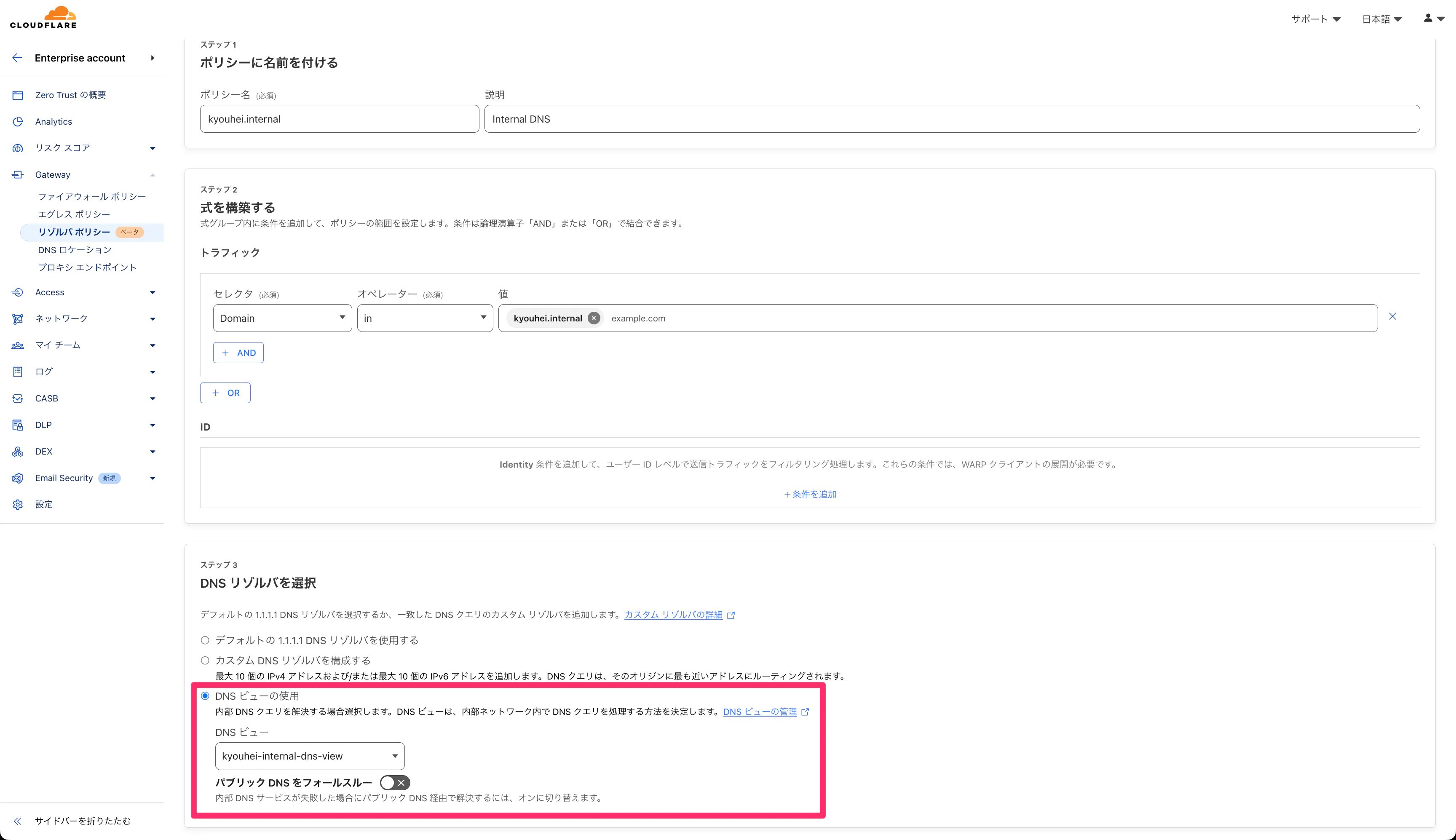Click the Email Security envelope icon
Image resolution: width=1456 pixels, height=840 pixels.
18,478
